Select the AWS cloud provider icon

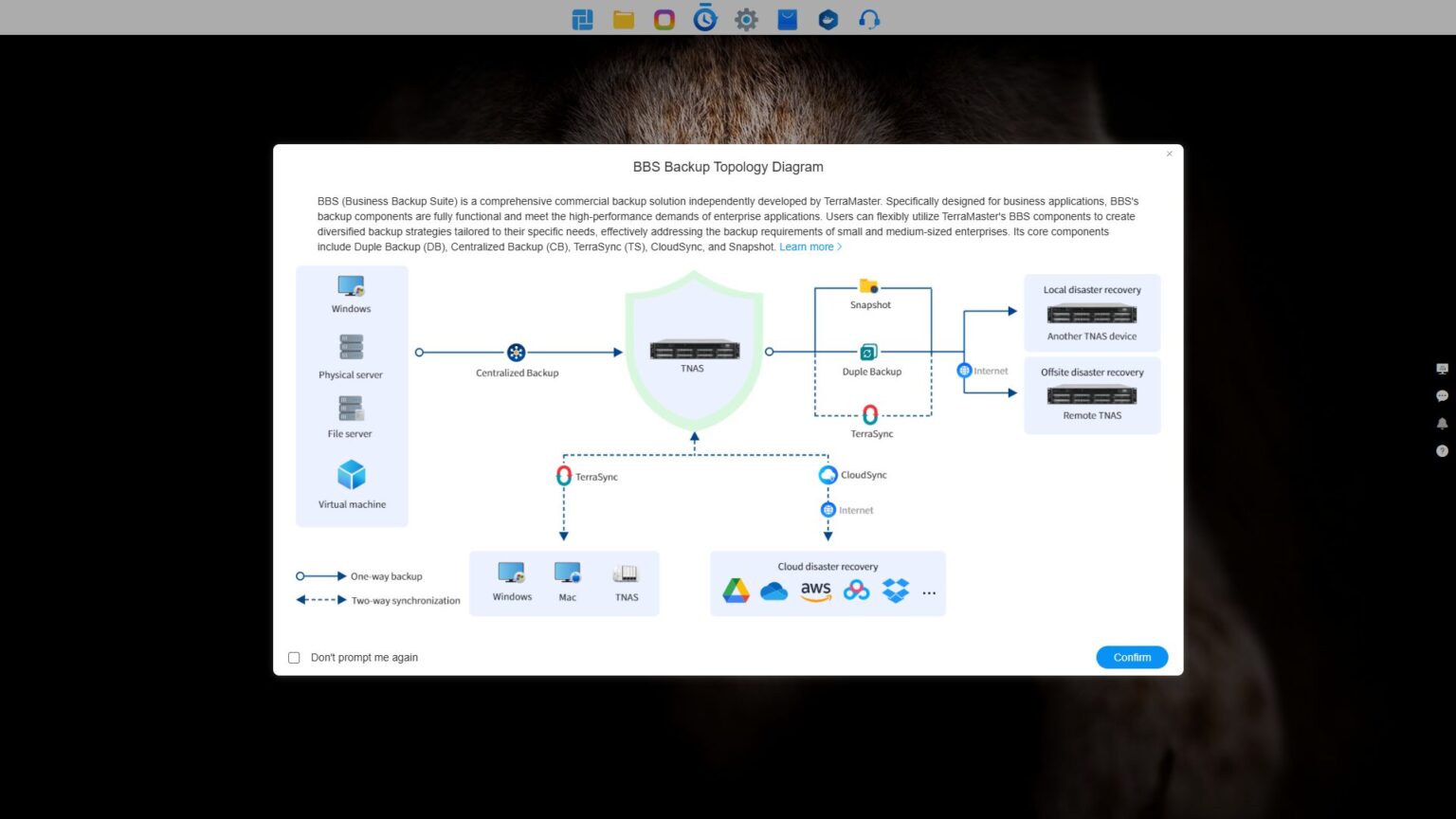click(x=815, y=590)
